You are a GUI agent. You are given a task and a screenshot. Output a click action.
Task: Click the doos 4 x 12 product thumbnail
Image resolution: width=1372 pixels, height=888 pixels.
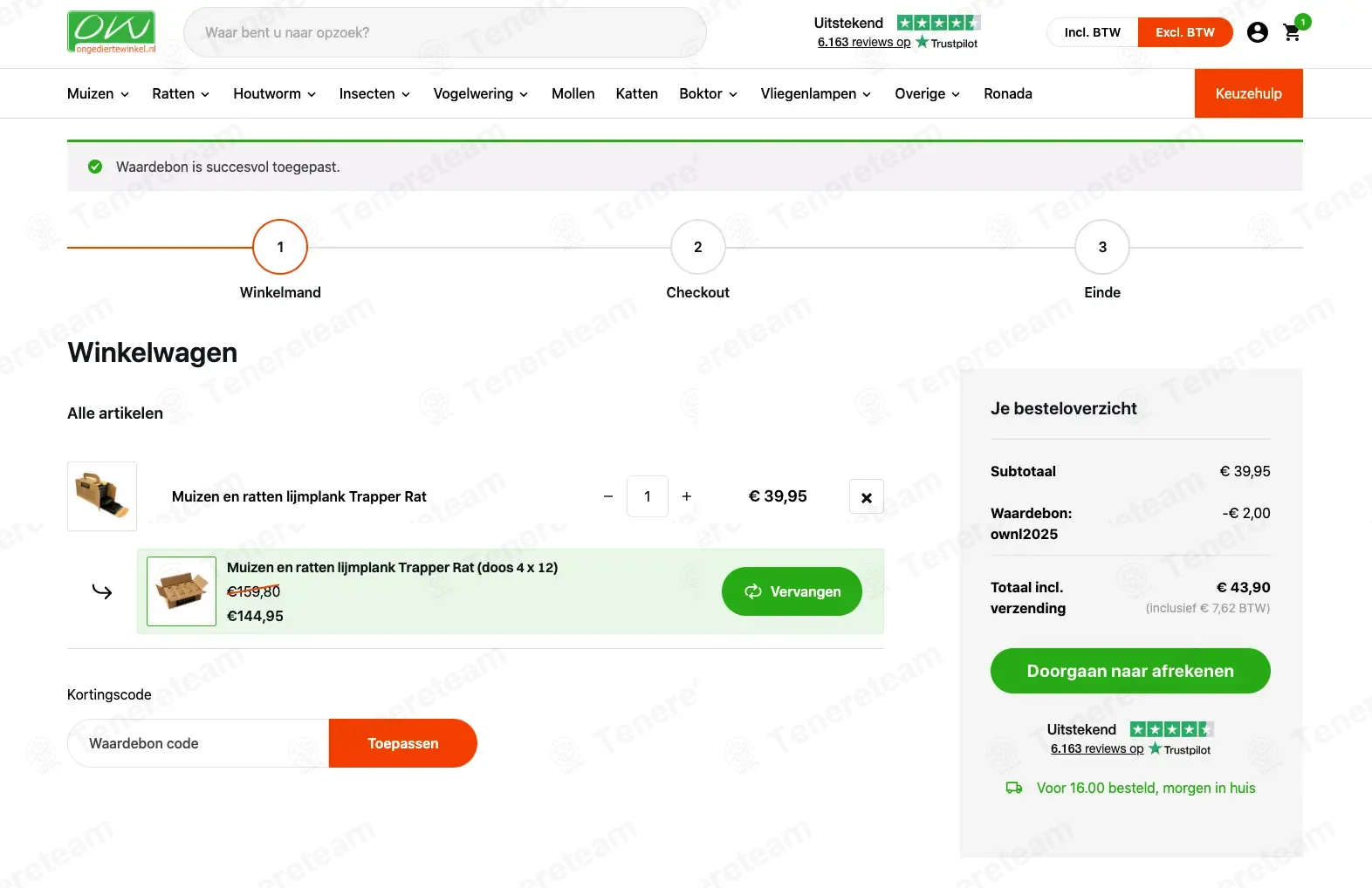click(x=182, y=591)
